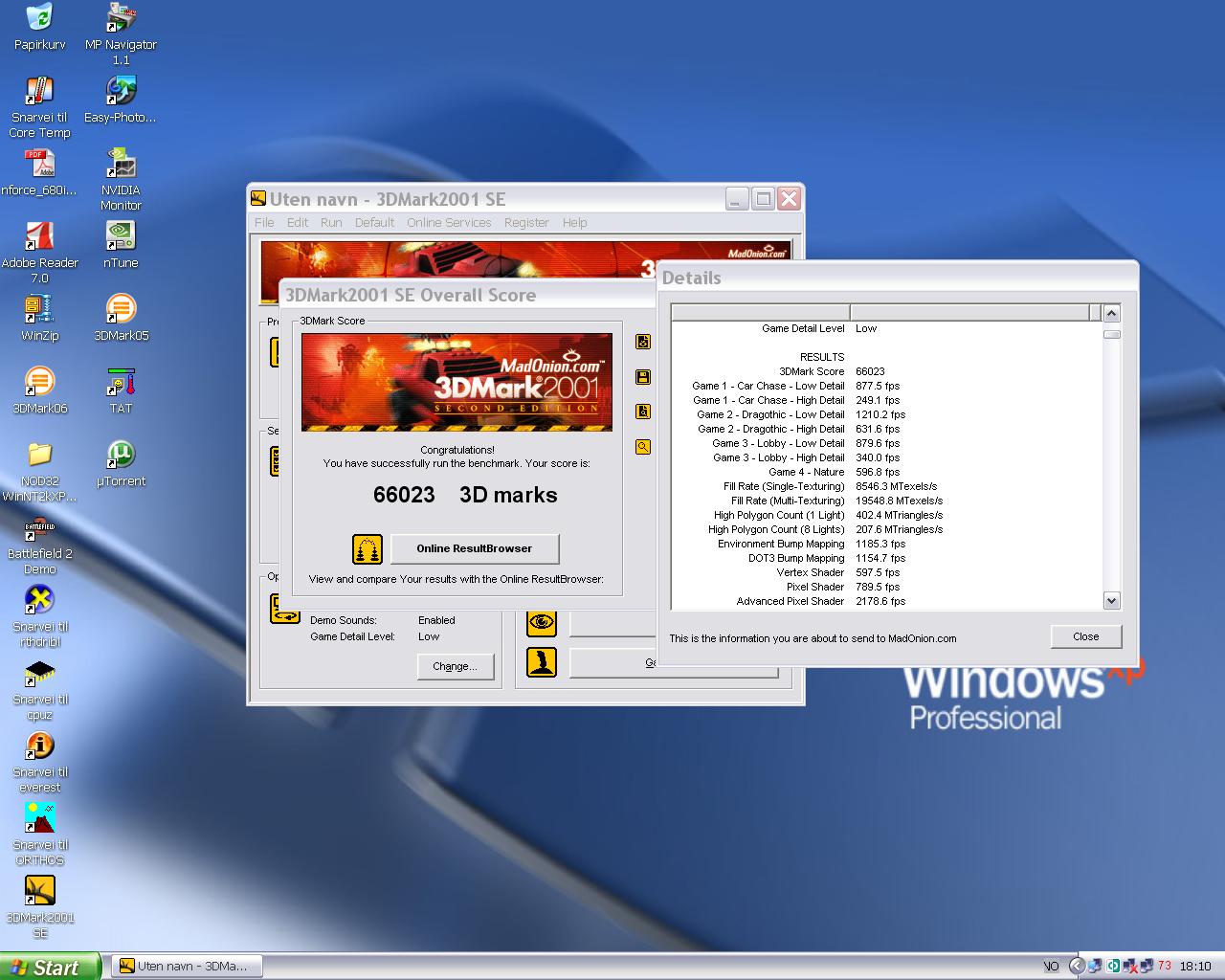This screenshot has width=1225, height=980.
Task: Click the top document icon in score dialog
Action: pyautogui.click(x=643, y=342)
